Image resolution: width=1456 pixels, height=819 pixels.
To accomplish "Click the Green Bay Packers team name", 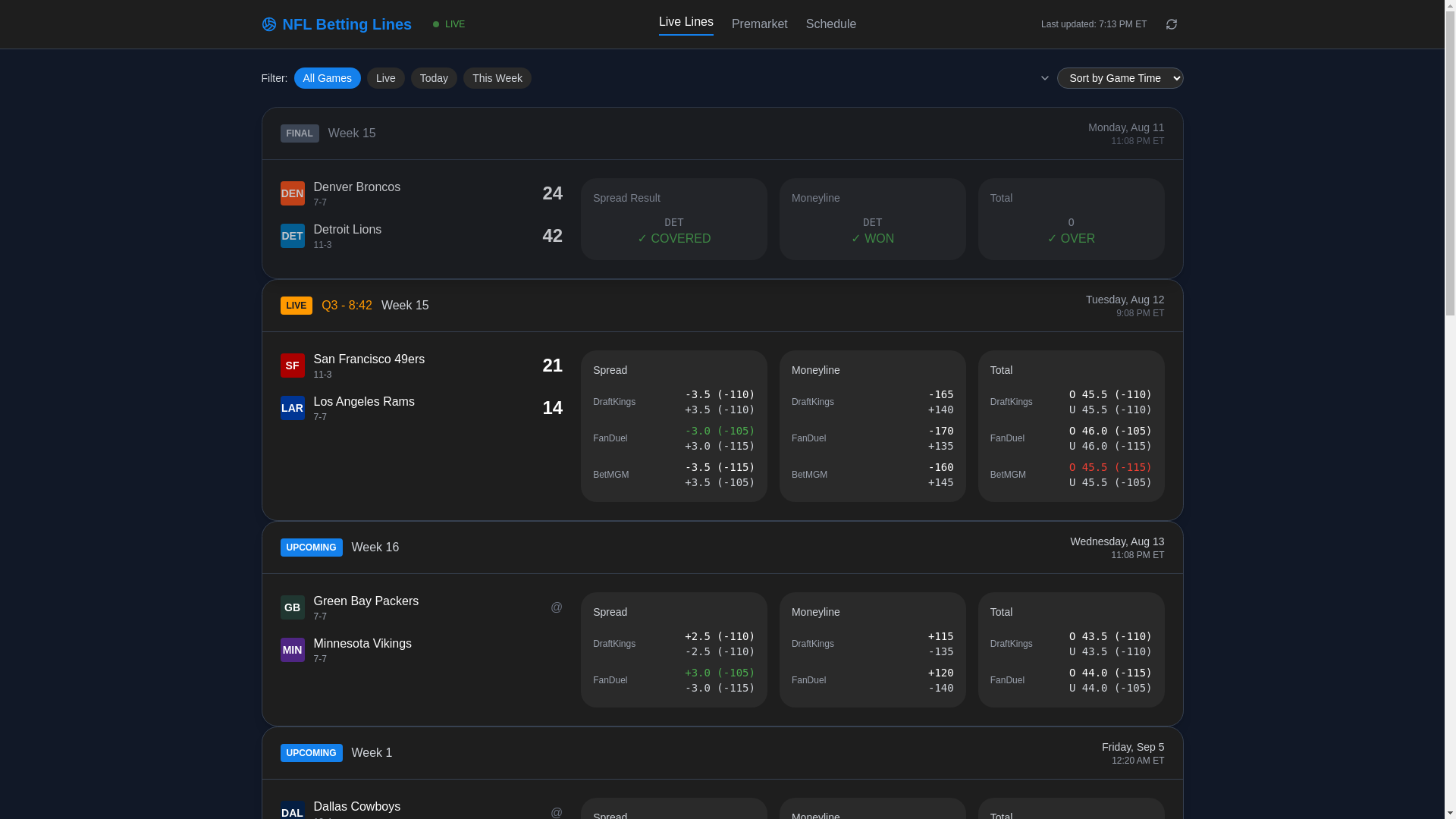I will pos(366,601).
